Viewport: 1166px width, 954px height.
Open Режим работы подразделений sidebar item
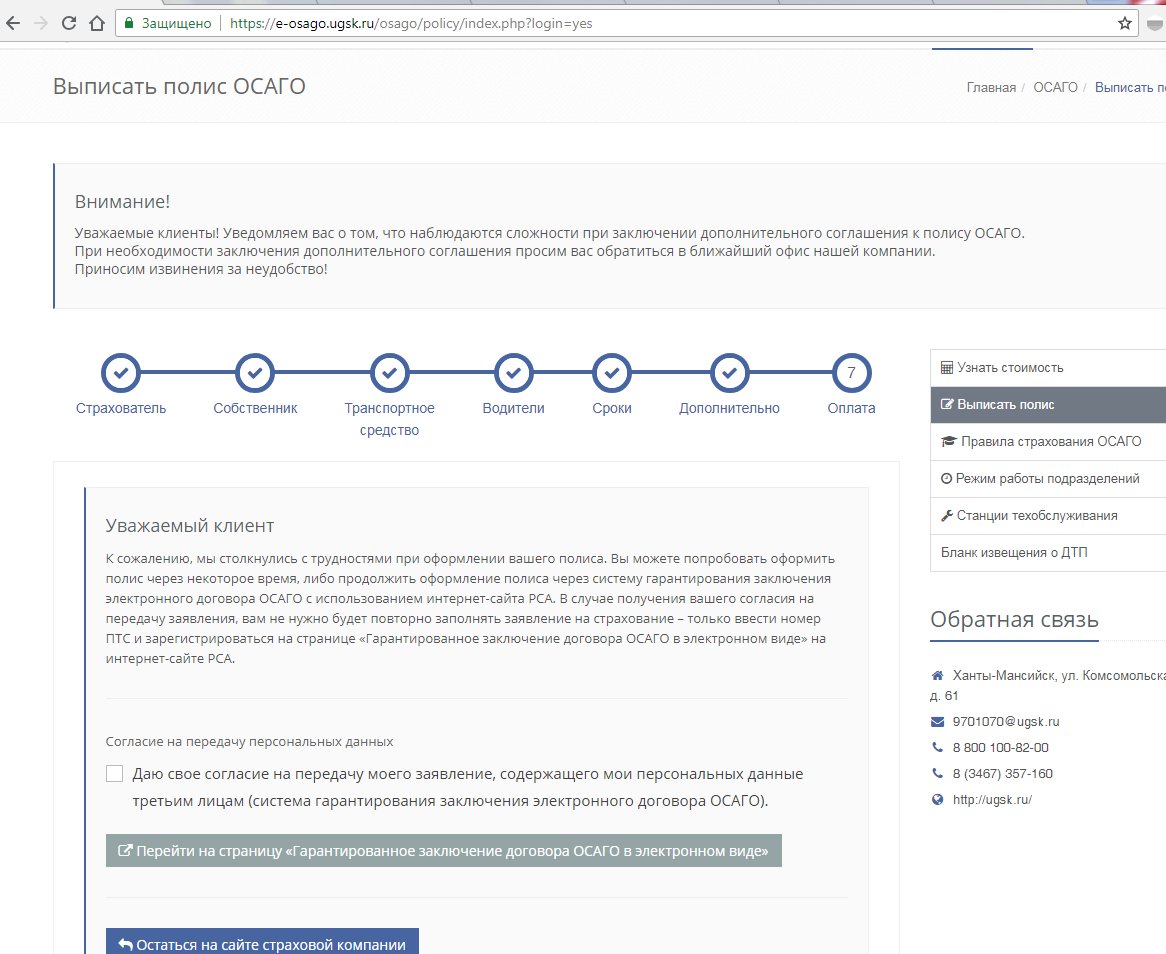tap(1048, 479)
